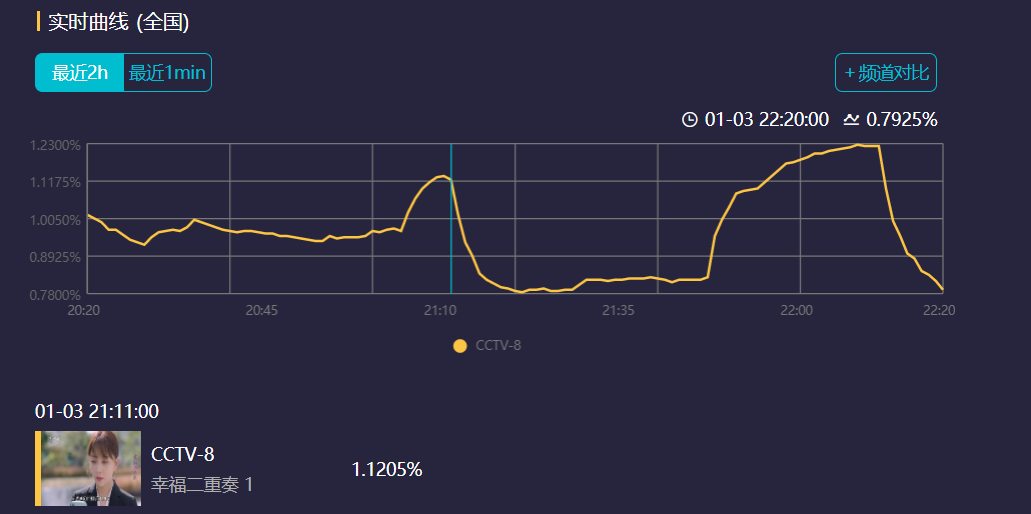Open the +频道对比 channel comparison button

[886, 73]
